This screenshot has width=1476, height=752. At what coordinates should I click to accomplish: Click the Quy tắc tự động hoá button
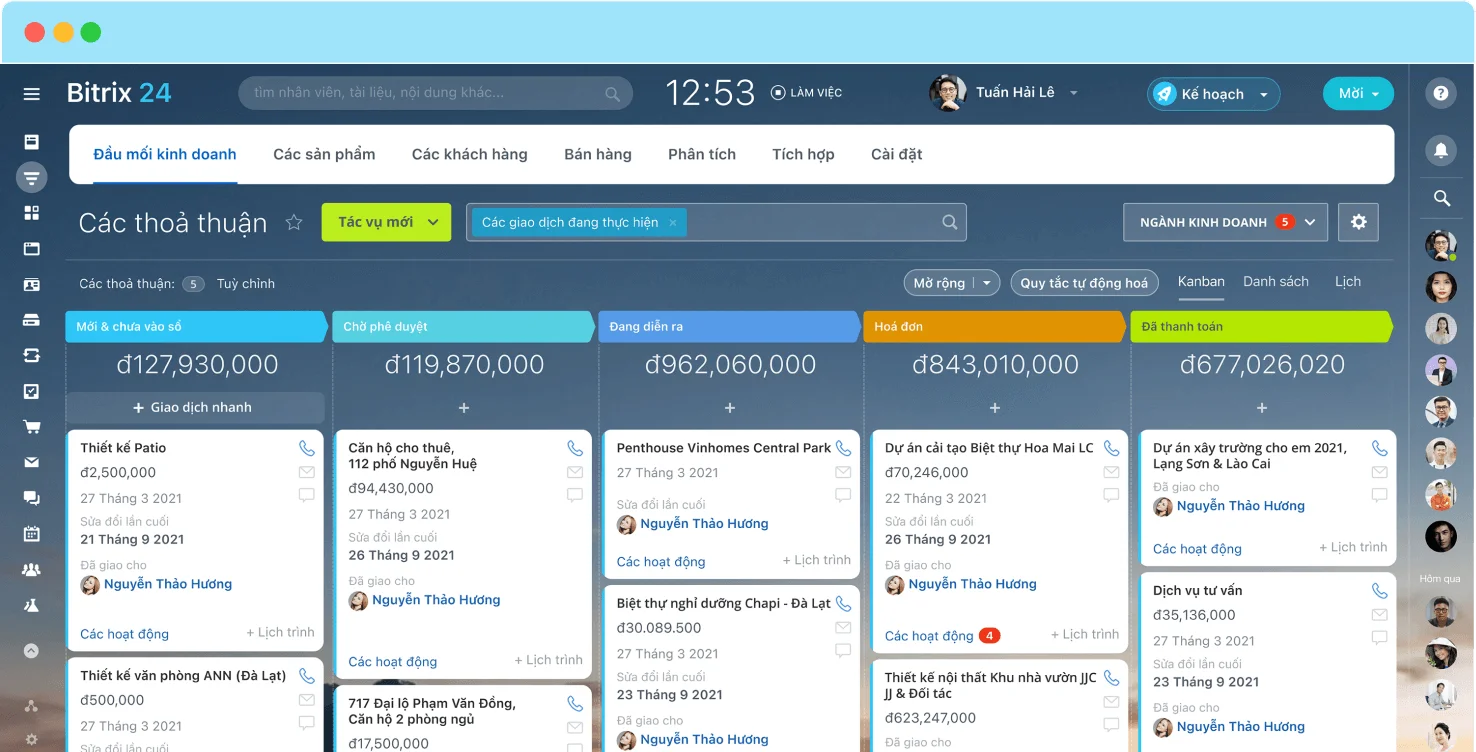[x=1084, y=283]
